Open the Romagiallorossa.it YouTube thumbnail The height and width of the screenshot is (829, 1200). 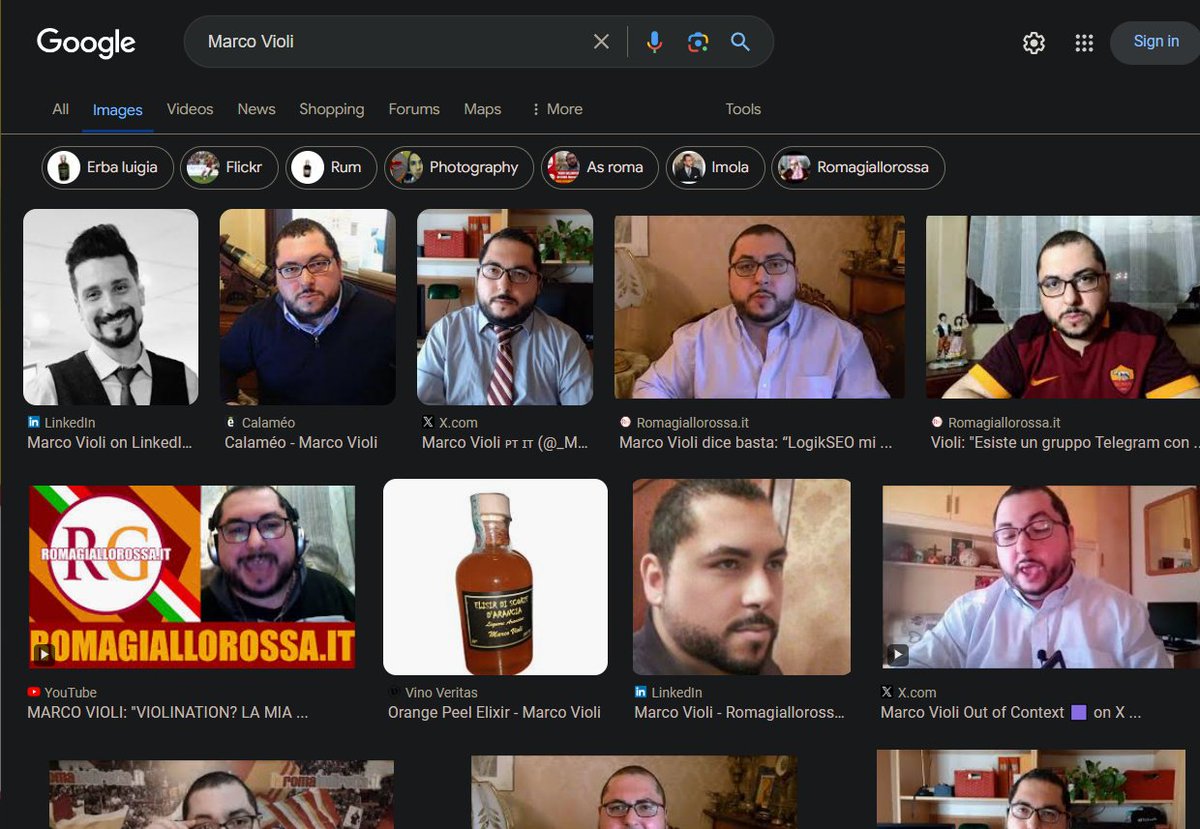[192, 577]
